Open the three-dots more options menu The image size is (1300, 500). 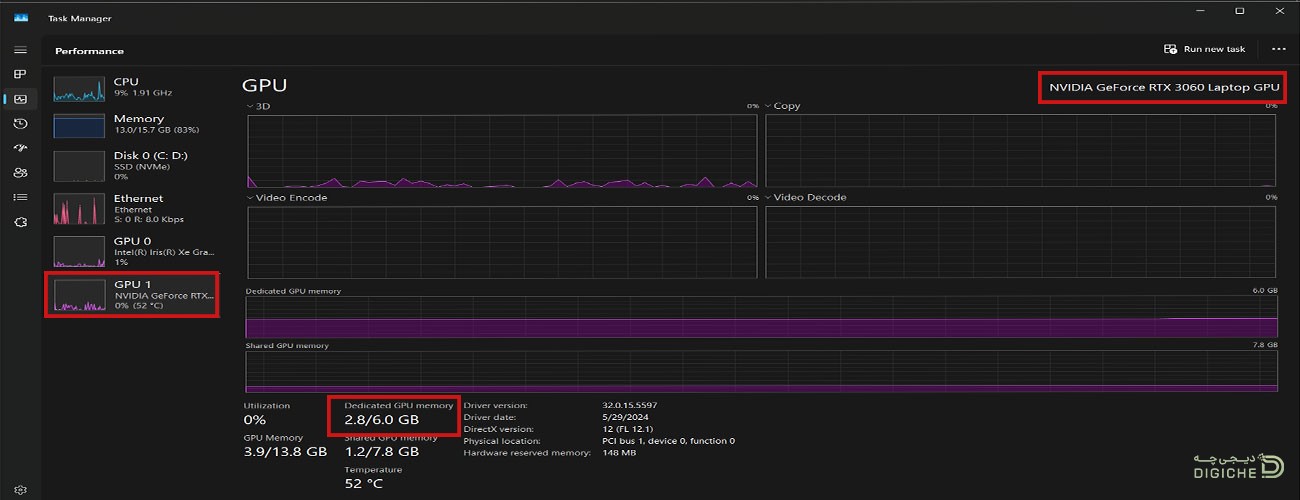(x=1279, y=49)
